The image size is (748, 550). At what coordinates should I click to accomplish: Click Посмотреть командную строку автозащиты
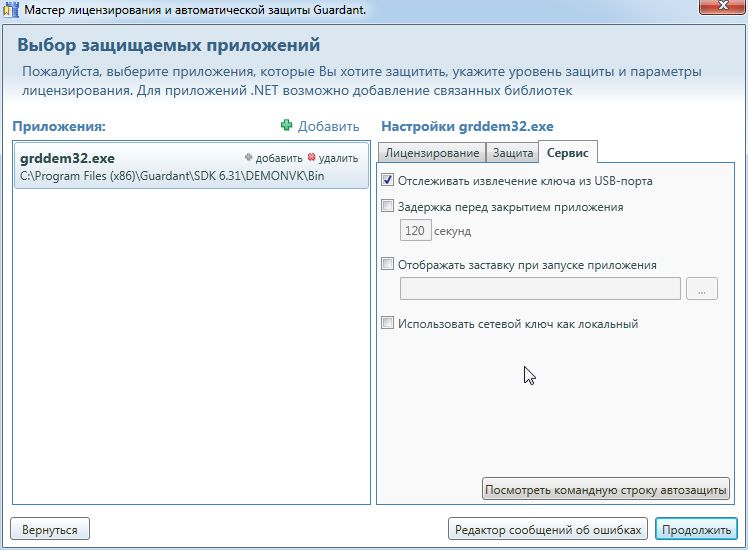pyautogui.click(x=606, y=489)
